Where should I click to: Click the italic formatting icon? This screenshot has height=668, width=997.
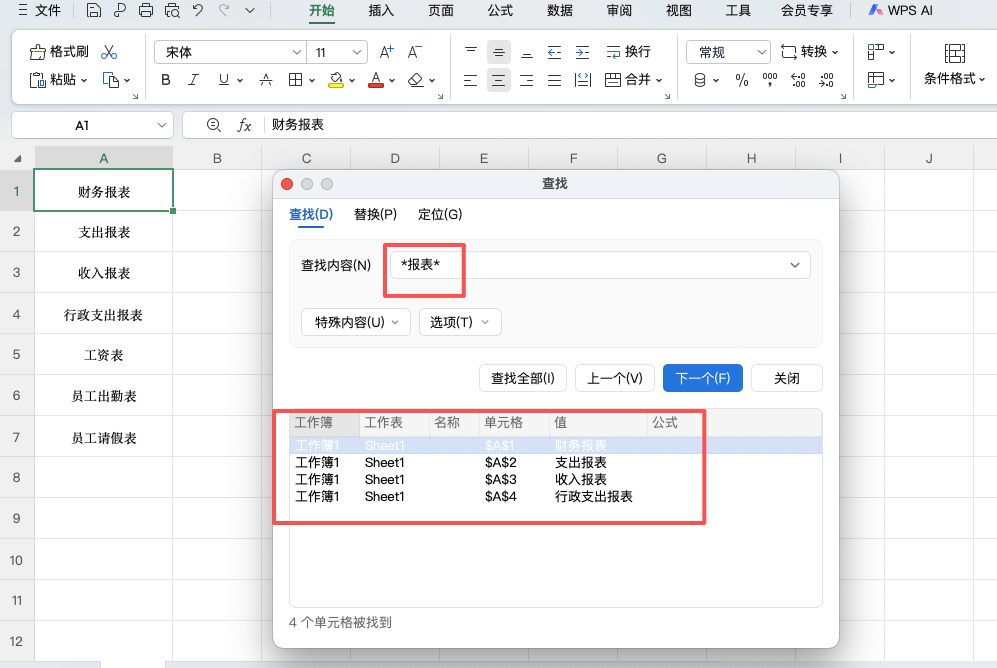(x=192, y=80)
